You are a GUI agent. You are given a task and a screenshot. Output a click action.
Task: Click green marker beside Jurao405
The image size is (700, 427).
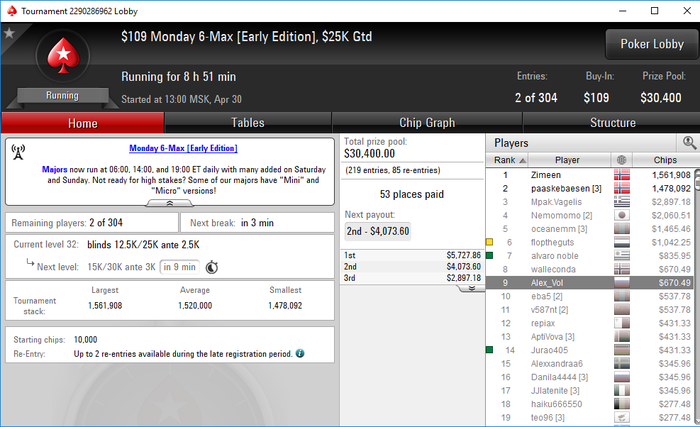[489, 350]
